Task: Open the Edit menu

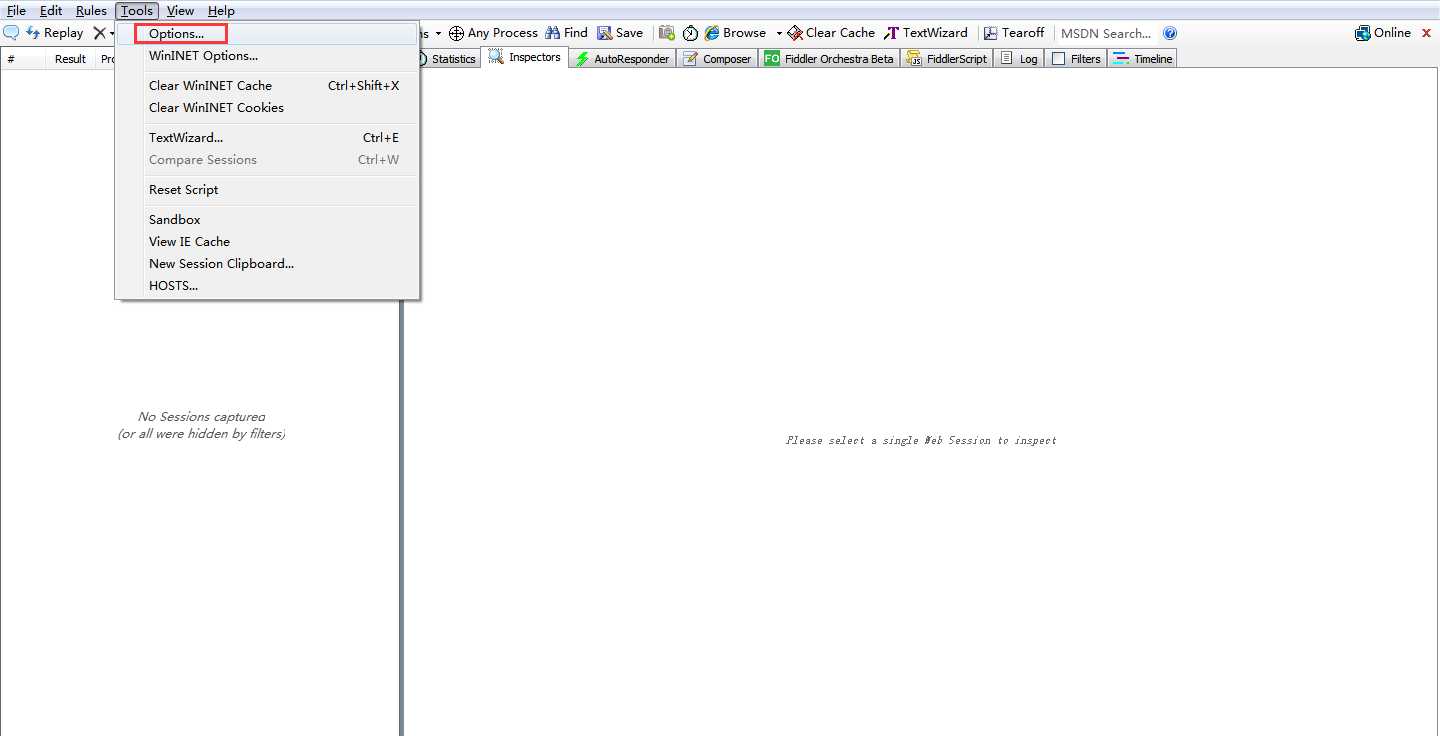Action: coord(51,11)
